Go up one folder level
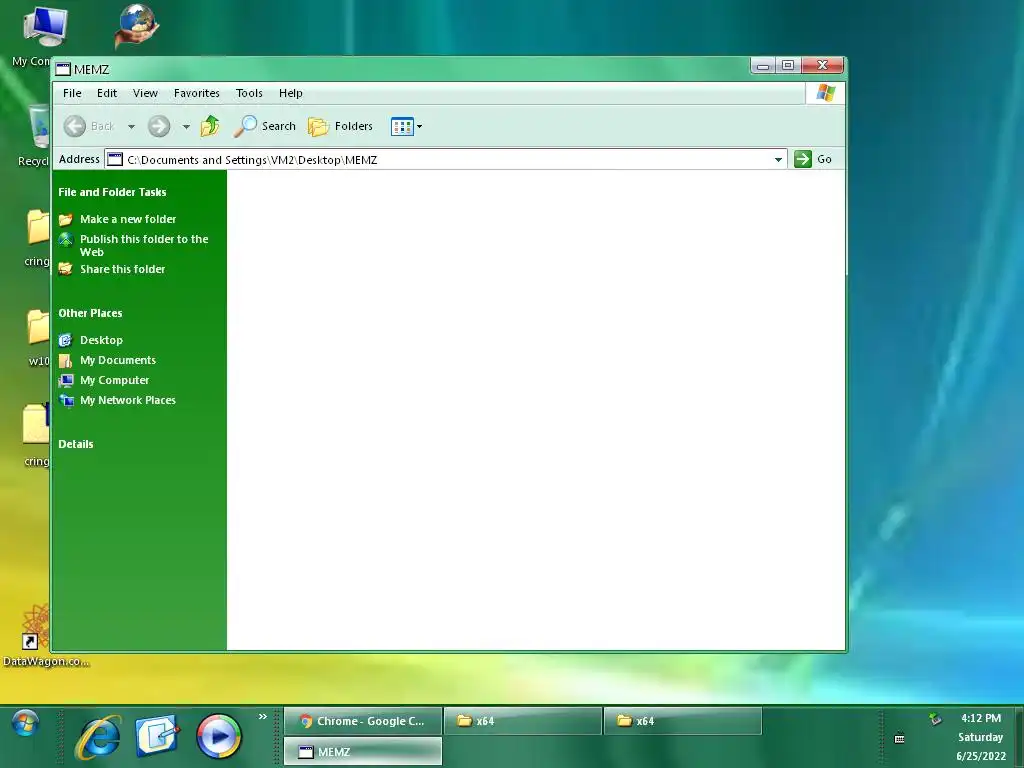This screenshot has width=1024, height=768. click(x=210, y=126)
